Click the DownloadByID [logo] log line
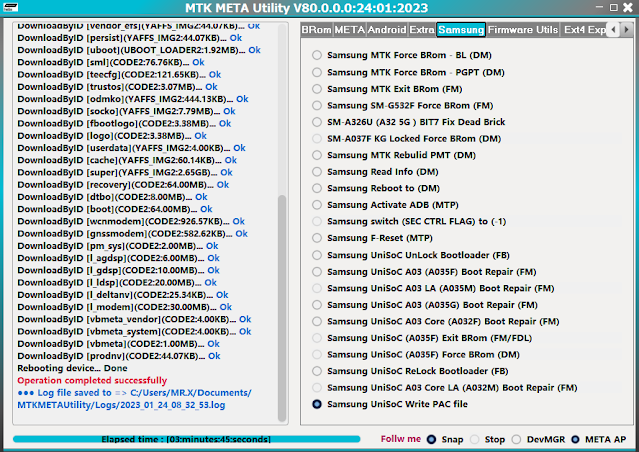 pyautogui.click(x=112, y=136)
